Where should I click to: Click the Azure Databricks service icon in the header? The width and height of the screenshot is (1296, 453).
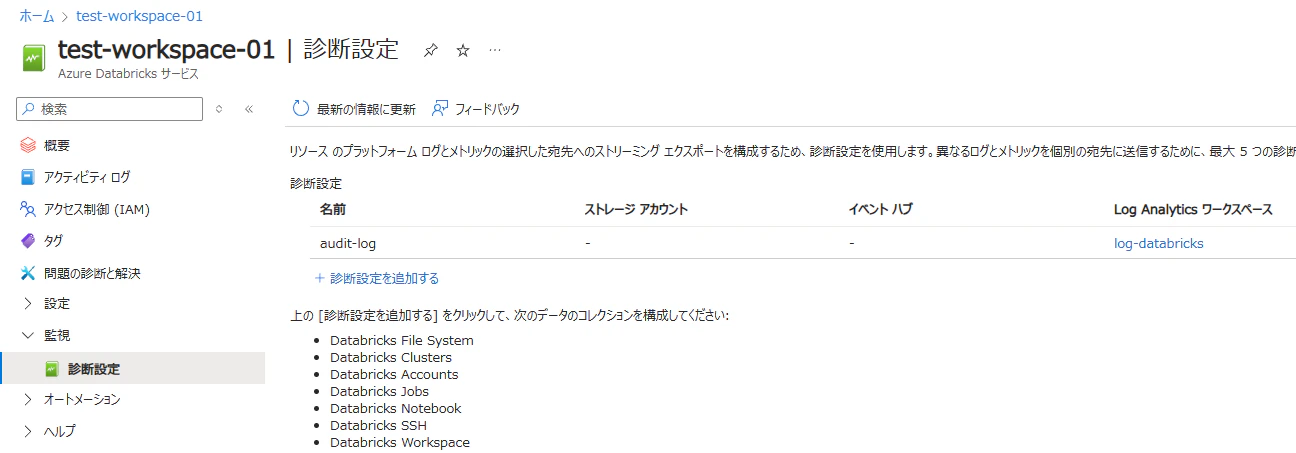tap(35, 58)
